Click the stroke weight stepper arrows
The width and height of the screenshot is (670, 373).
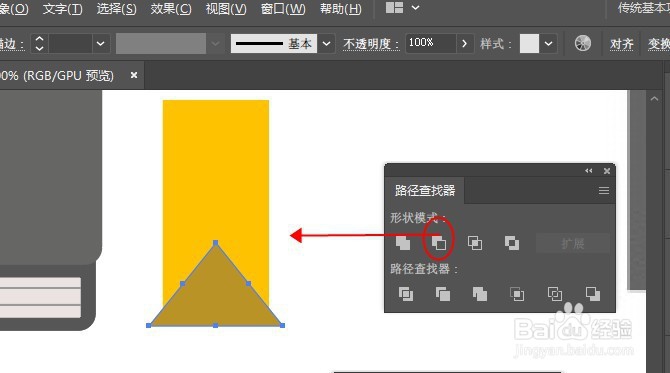pos(39,44)
